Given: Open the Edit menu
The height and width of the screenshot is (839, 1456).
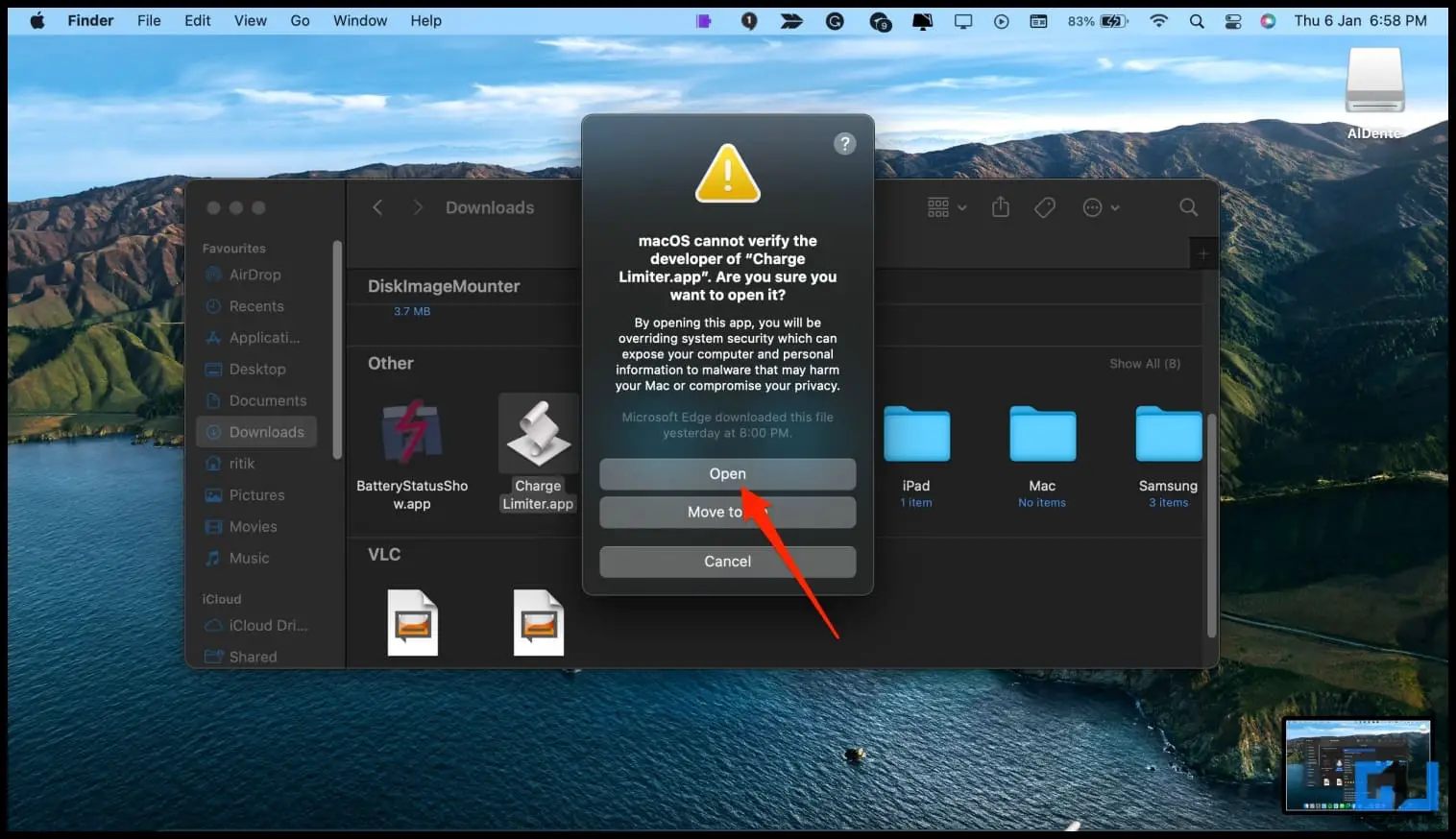Looking at the screenshot, I should [197, 20].
